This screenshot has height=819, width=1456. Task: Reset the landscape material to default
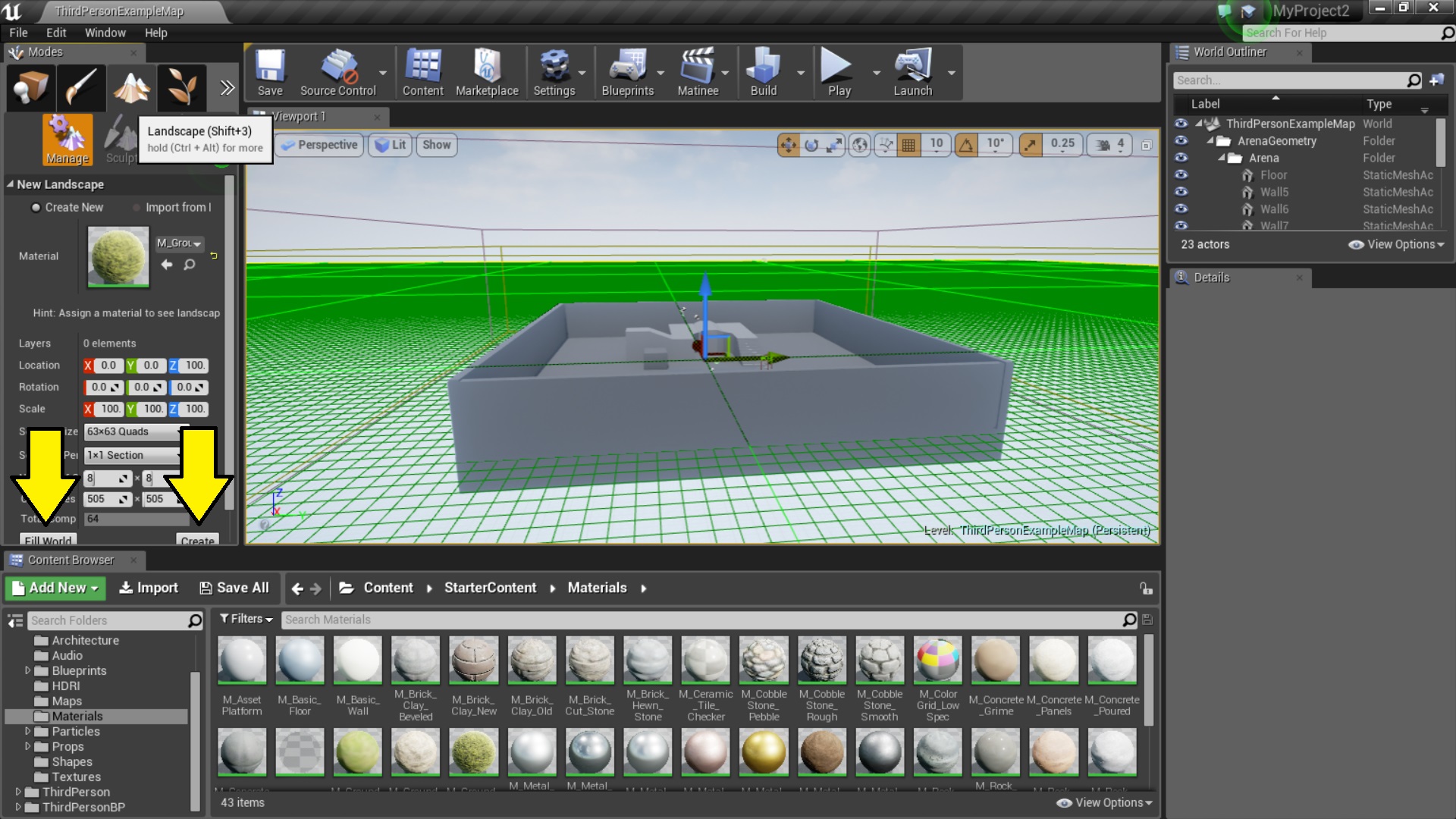click(214, 256)
